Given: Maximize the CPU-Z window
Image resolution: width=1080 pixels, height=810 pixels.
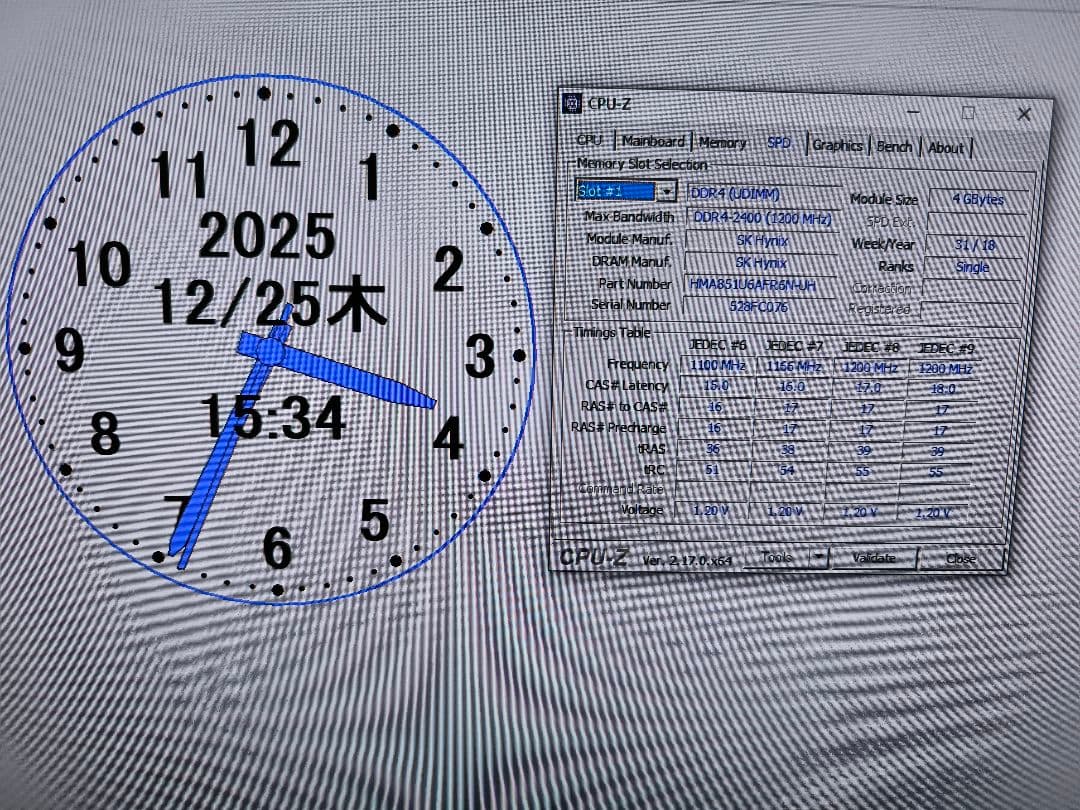Looking at the screenshot, I should [x=968, y=113].
